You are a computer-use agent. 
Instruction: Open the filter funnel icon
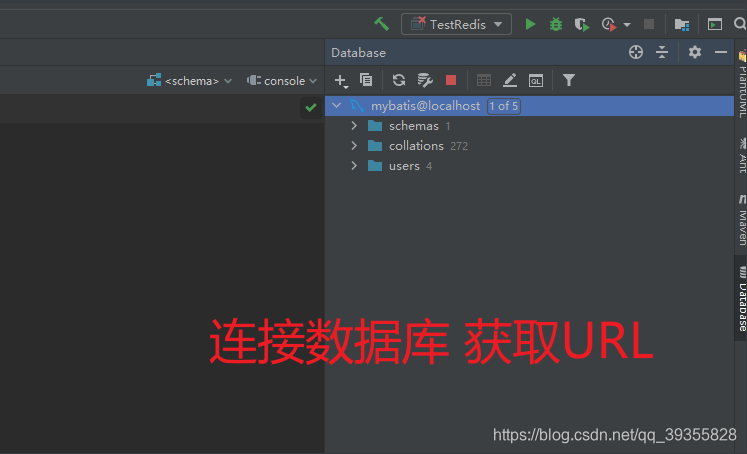(x=568, y=80)
